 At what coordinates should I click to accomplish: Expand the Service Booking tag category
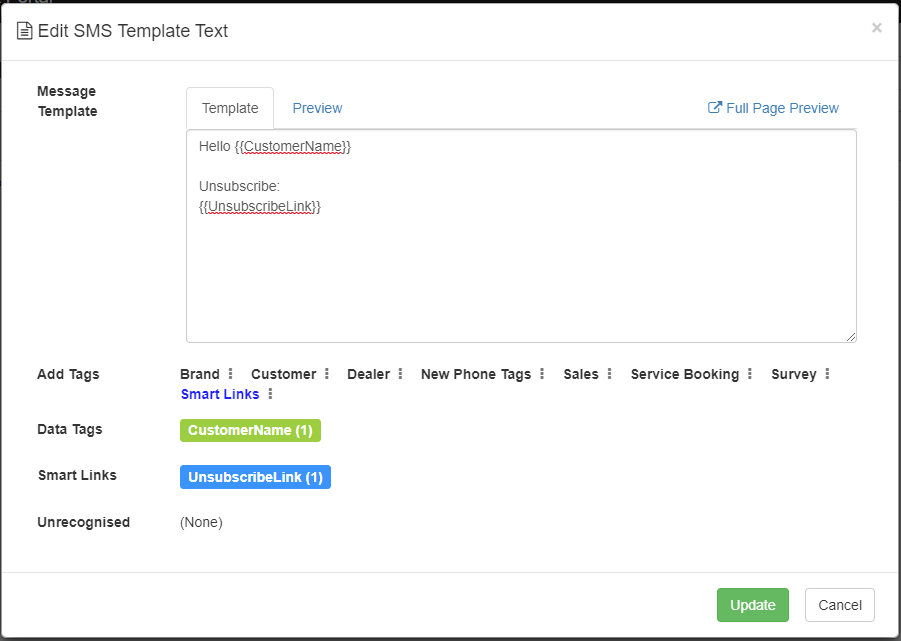tap(685, 374)
